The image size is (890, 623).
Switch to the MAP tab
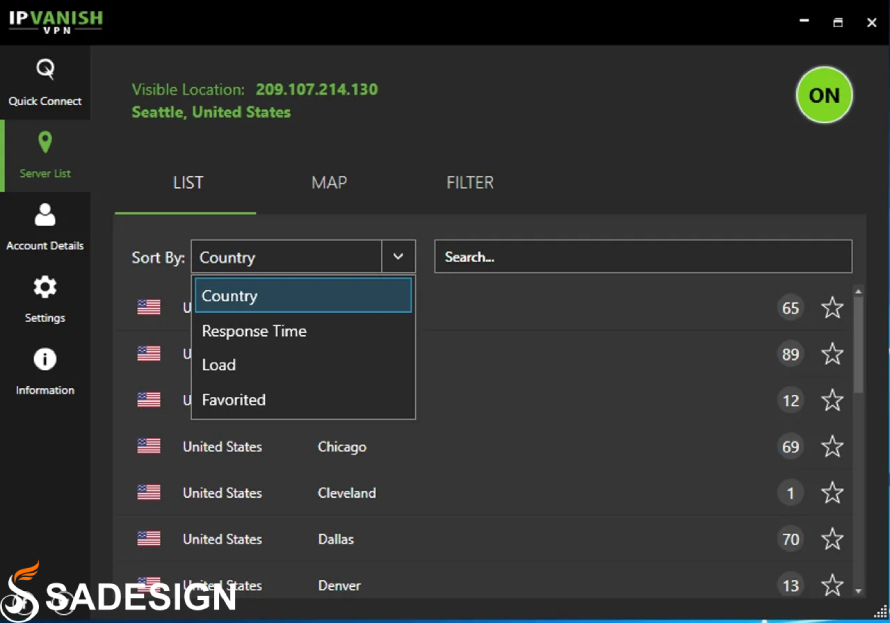coord(329,183)
